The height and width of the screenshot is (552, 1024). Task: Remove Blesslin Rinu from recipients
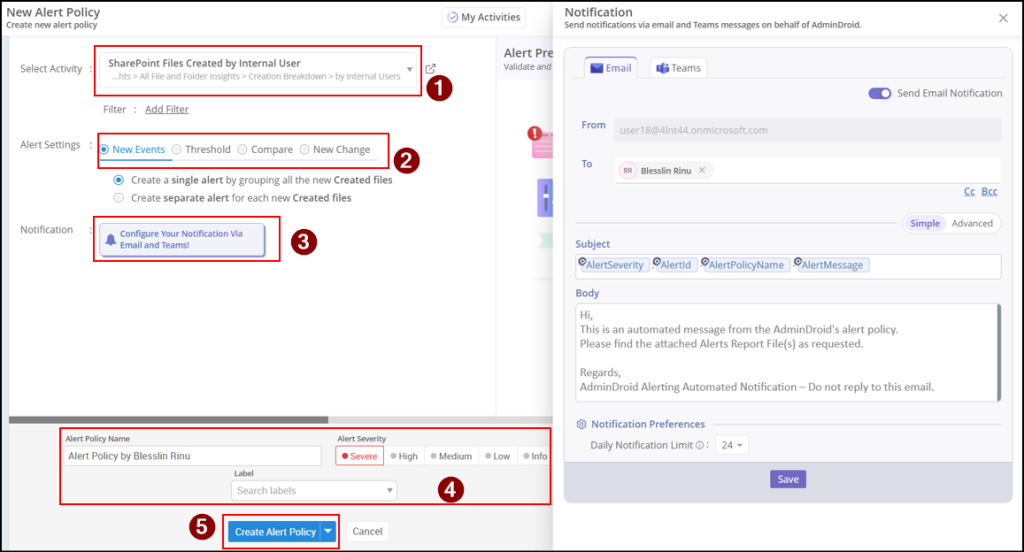702,170
